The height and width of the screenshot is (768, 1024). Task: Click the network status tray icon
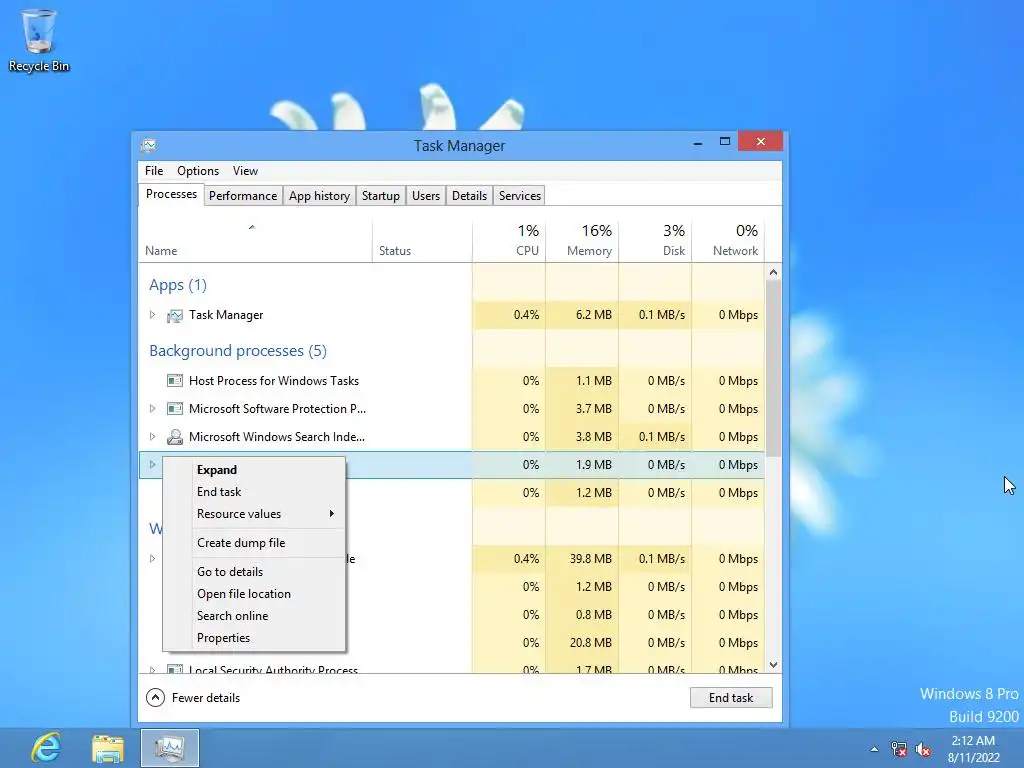click(899, 749)
